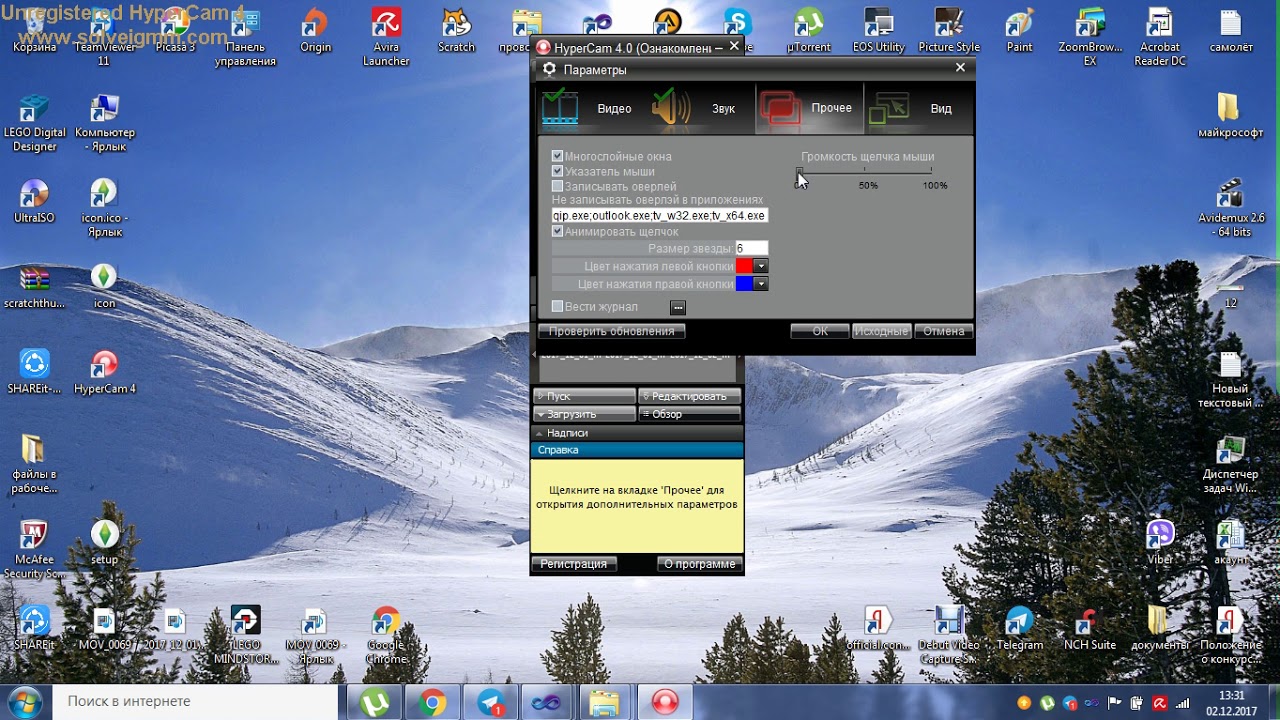Switch to the Вид settings tab

click(x=918, y=108)
